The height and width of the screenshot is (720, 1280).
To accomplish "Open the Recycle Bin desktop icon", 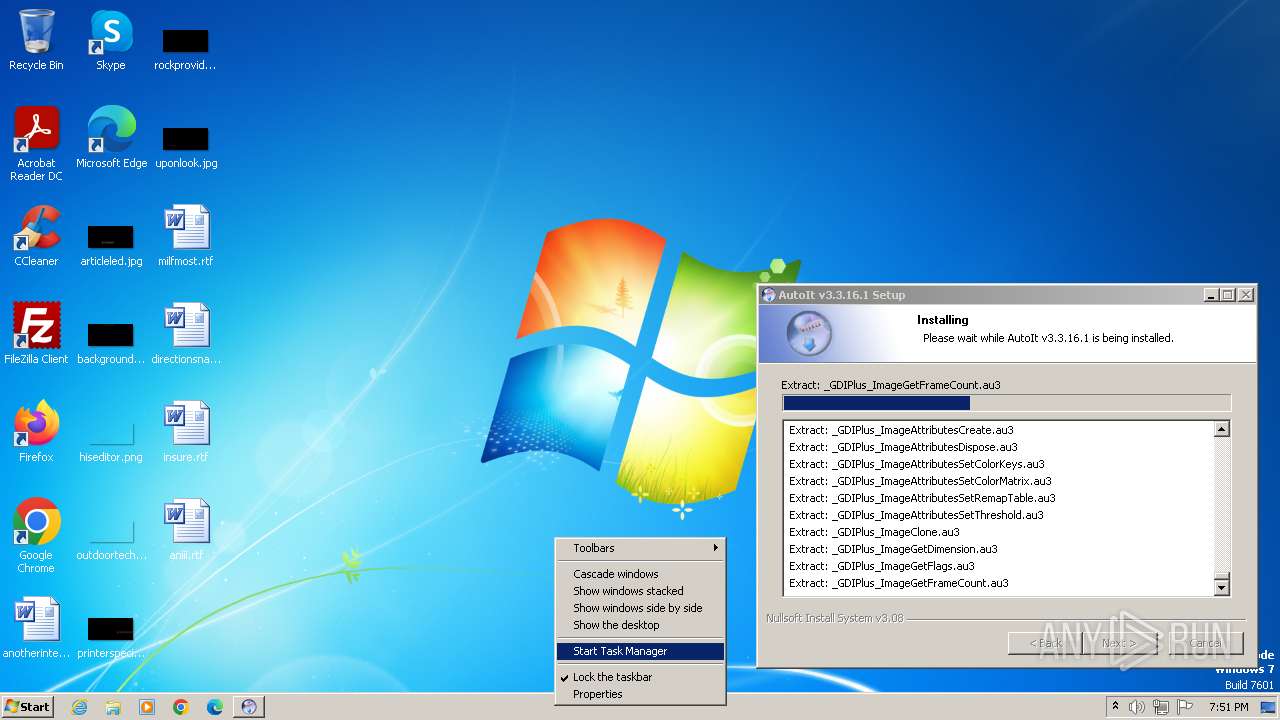I will tap(36, 40).
